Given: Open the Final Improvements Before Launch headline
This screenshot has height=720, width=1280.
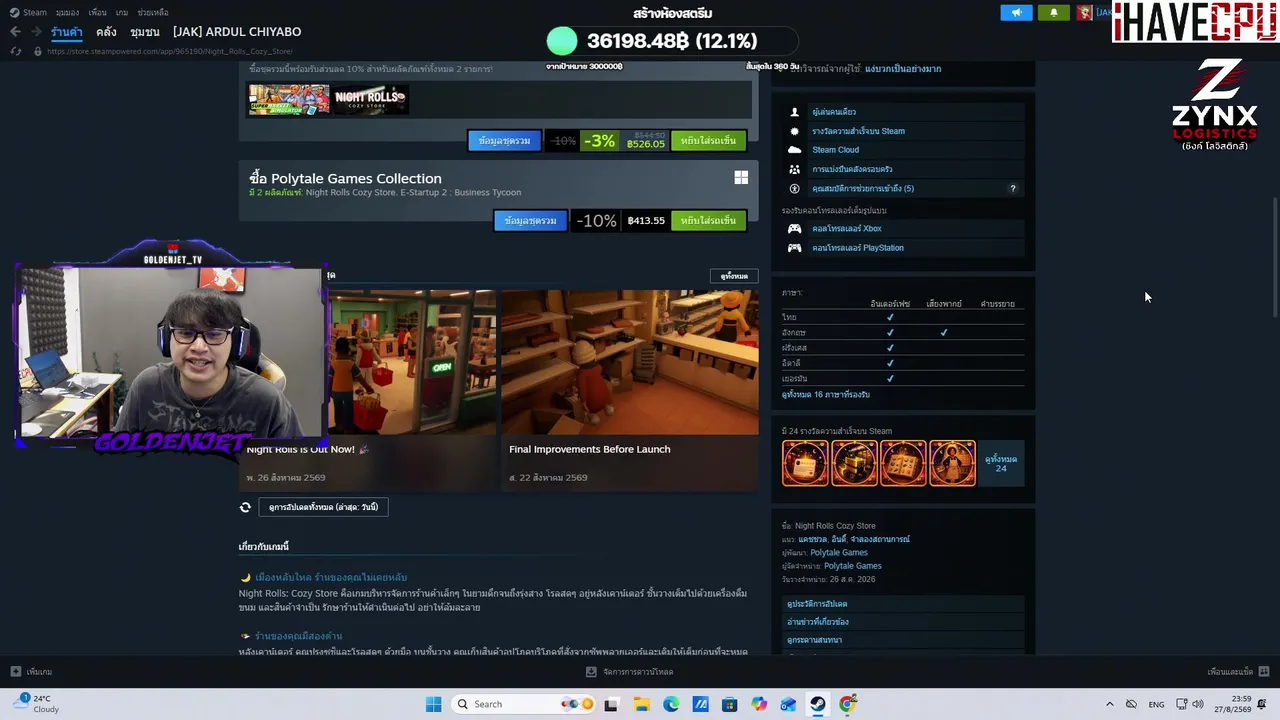Looking at the screenshot, I should [590, 449].
